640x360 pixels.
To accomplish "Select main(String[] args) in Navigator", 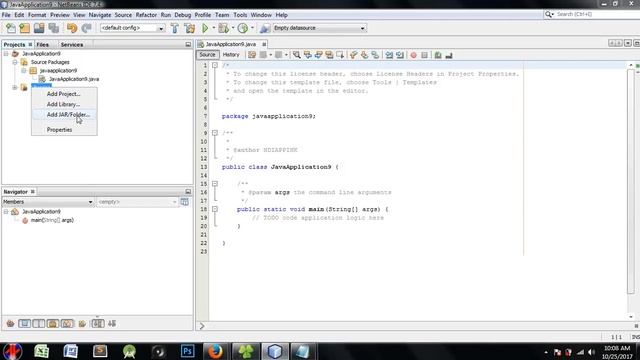I will (x=52, y=220).
